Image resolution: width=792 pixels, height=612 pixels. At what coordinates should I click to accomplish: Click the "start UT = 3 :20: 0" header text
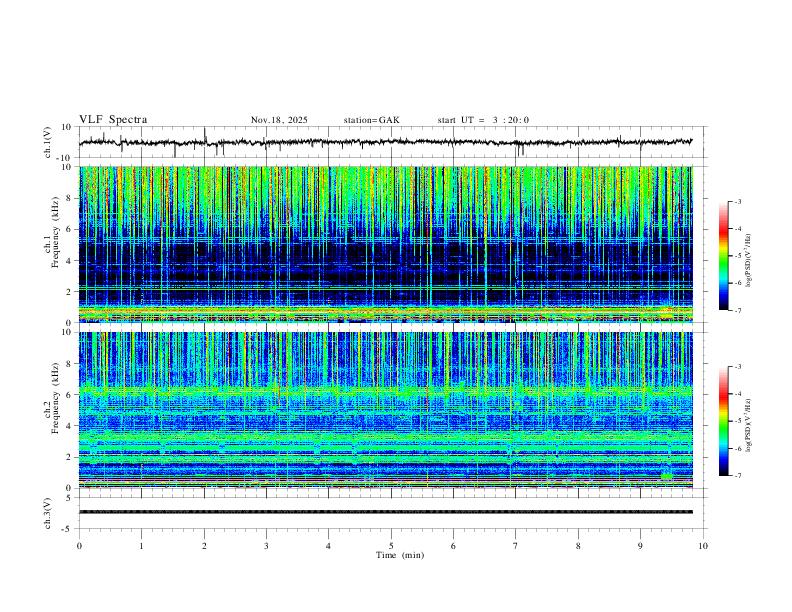[483, 120]
